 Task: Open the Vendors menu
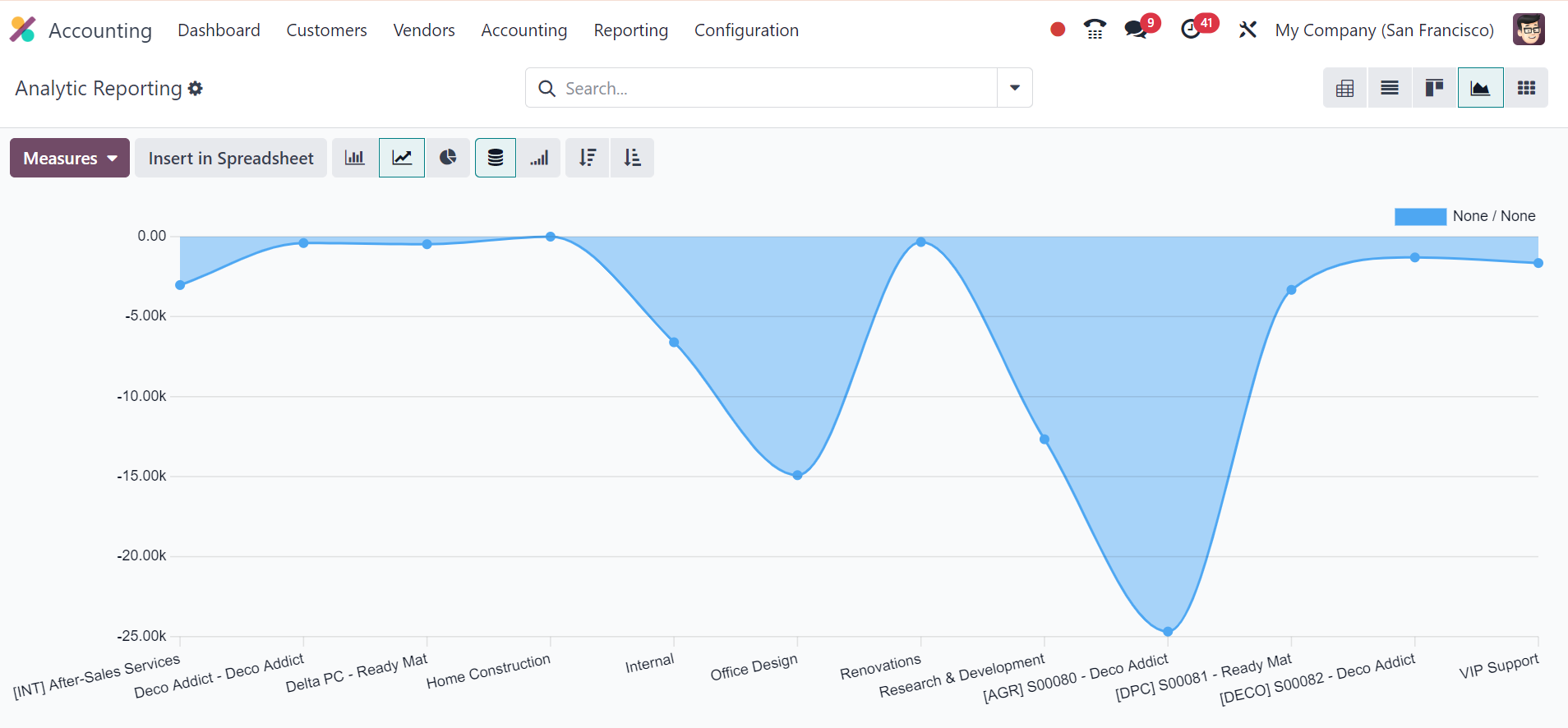point(424,30)
